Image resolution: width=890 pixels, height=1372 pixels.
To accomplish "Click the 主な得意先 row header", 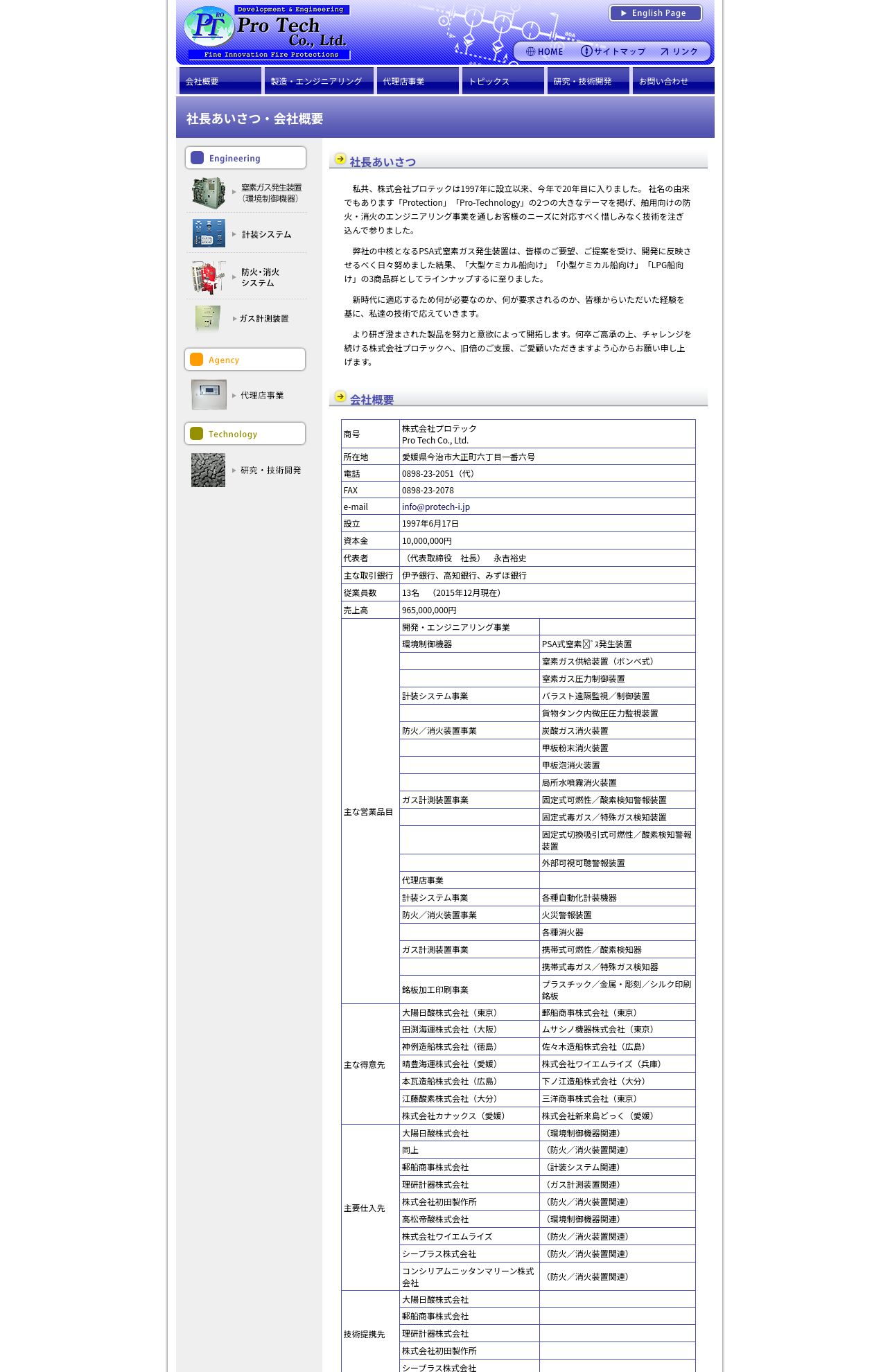I will coord(370,1064).
